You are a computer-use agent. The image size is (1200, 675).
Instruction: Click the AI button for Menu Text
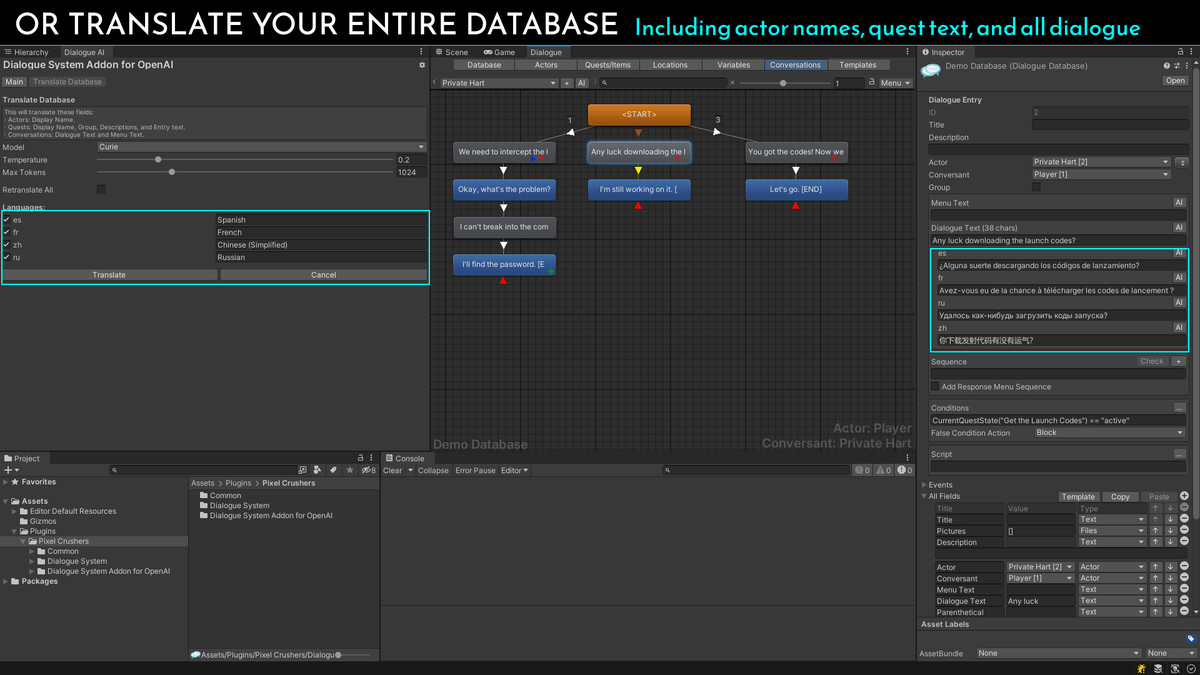pyautogui.click(x=1179, y=203)
